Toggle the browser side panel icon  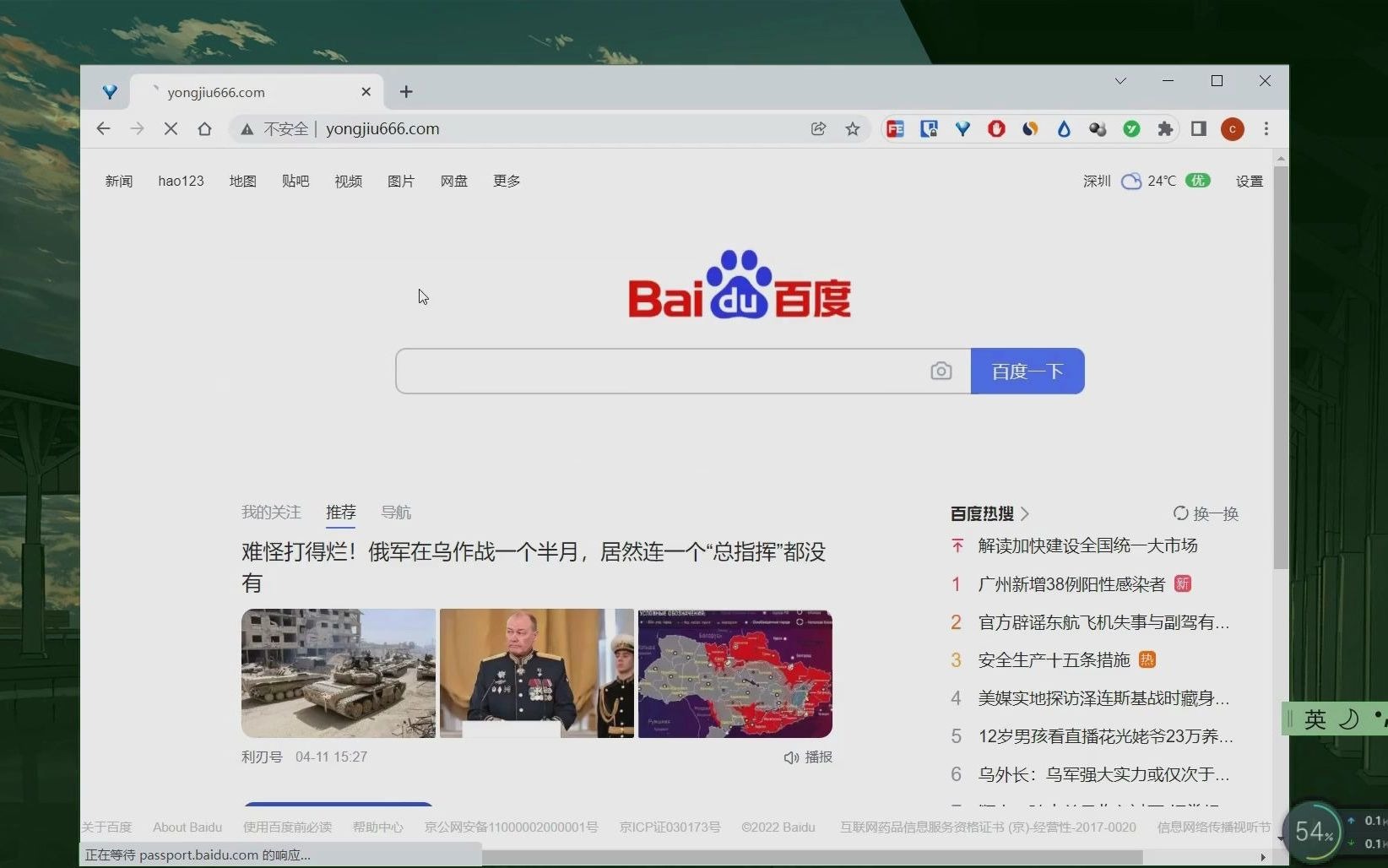1199,128
